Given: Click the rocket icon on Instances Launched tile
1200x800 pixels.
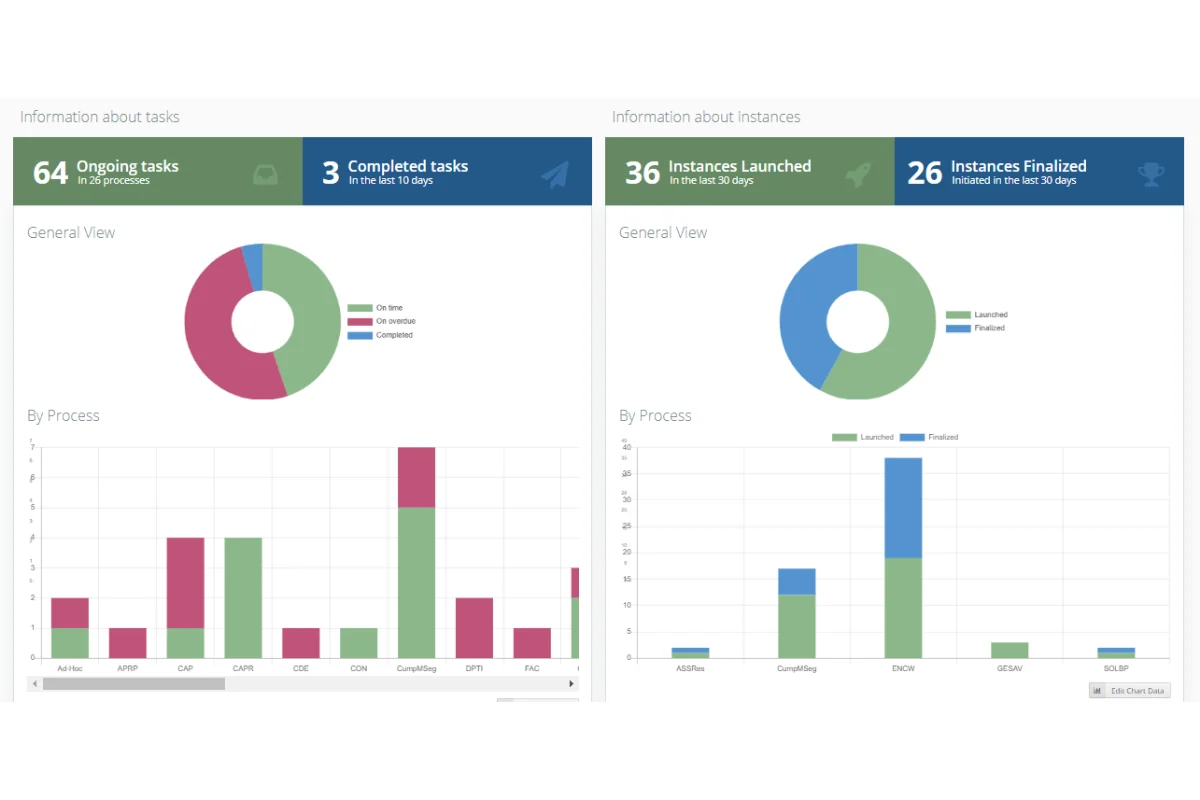Looking at the screenshot, I should pyautogui.click(x=857, y=175).
